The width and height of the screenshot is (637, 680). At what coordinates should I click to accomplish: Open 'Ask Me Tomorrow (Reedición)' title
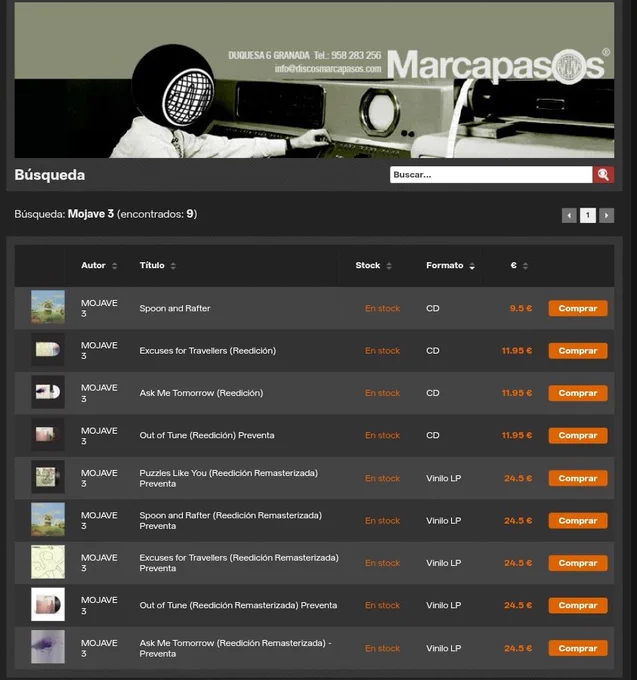pyautogui.click(x=201, y=393)
